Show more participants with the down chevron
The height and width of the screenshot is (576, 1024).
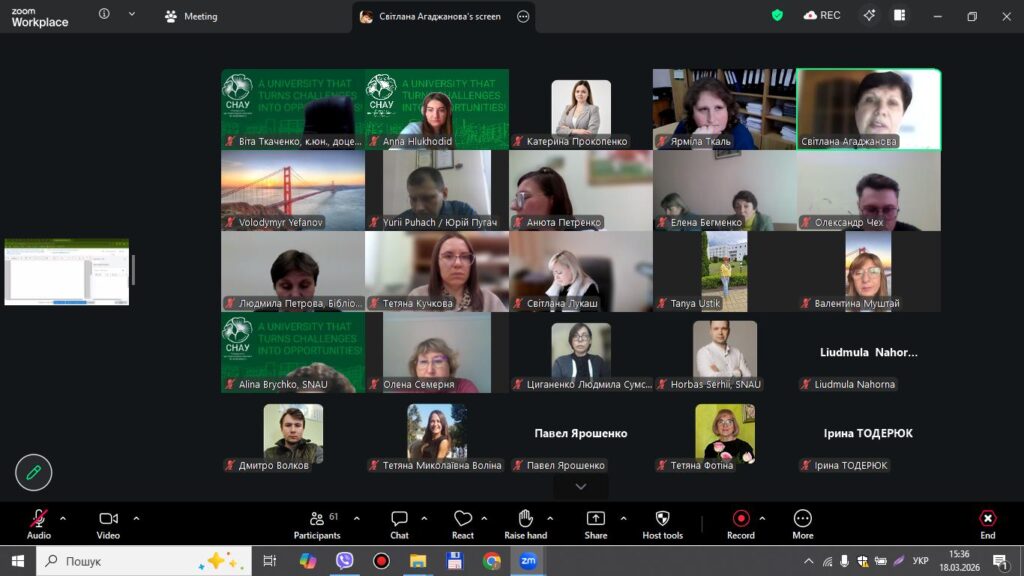point(580,486)
